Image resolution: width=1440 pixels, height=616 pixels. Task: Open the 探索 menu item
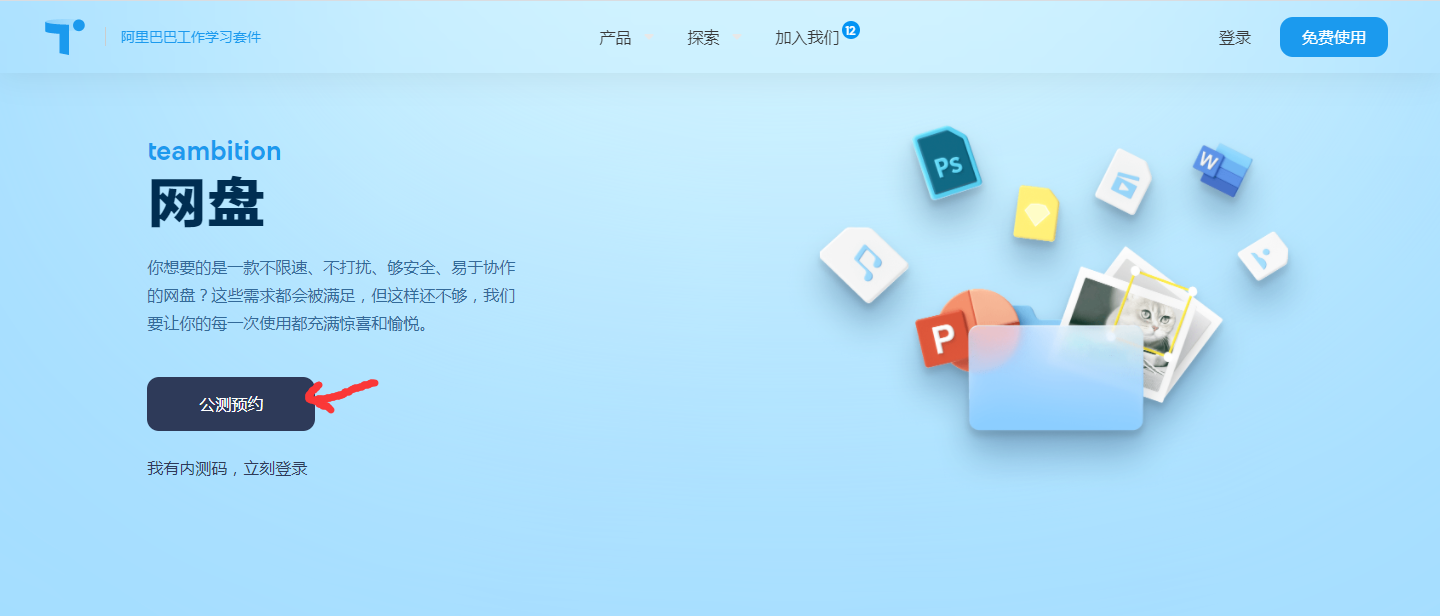[x=703, y=38]
